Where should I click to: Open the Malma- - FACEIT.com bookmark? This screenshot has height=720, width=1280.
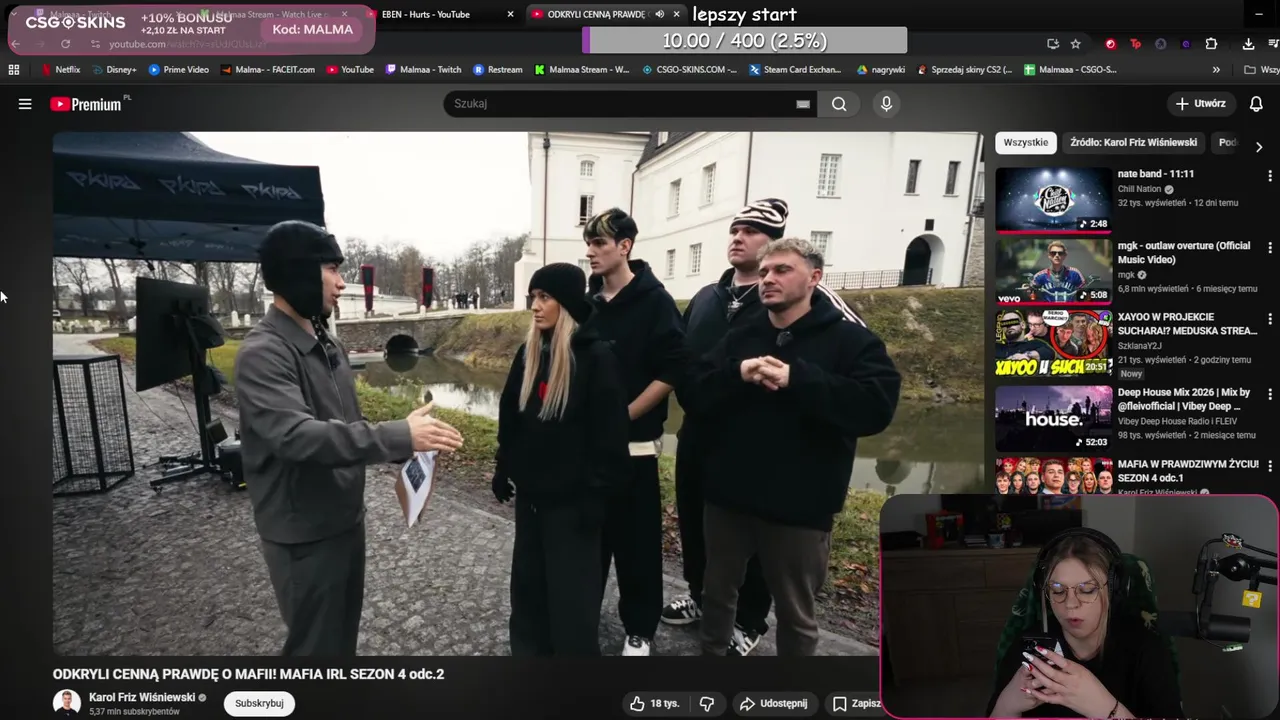[268, 70]
